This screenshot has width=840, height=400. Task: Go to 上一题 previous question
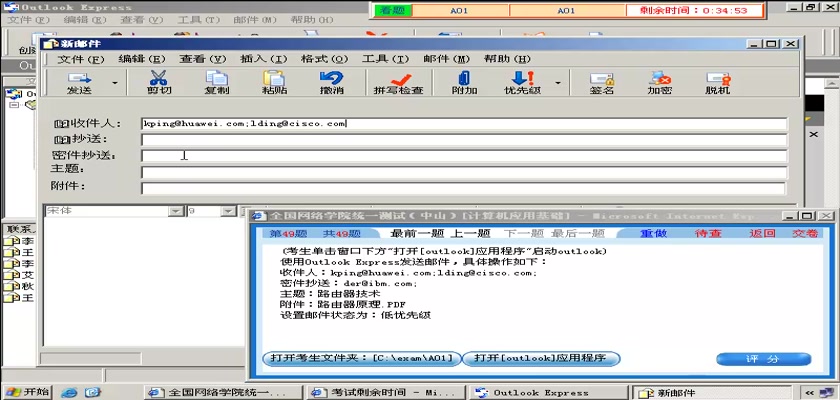click(470, 233)
